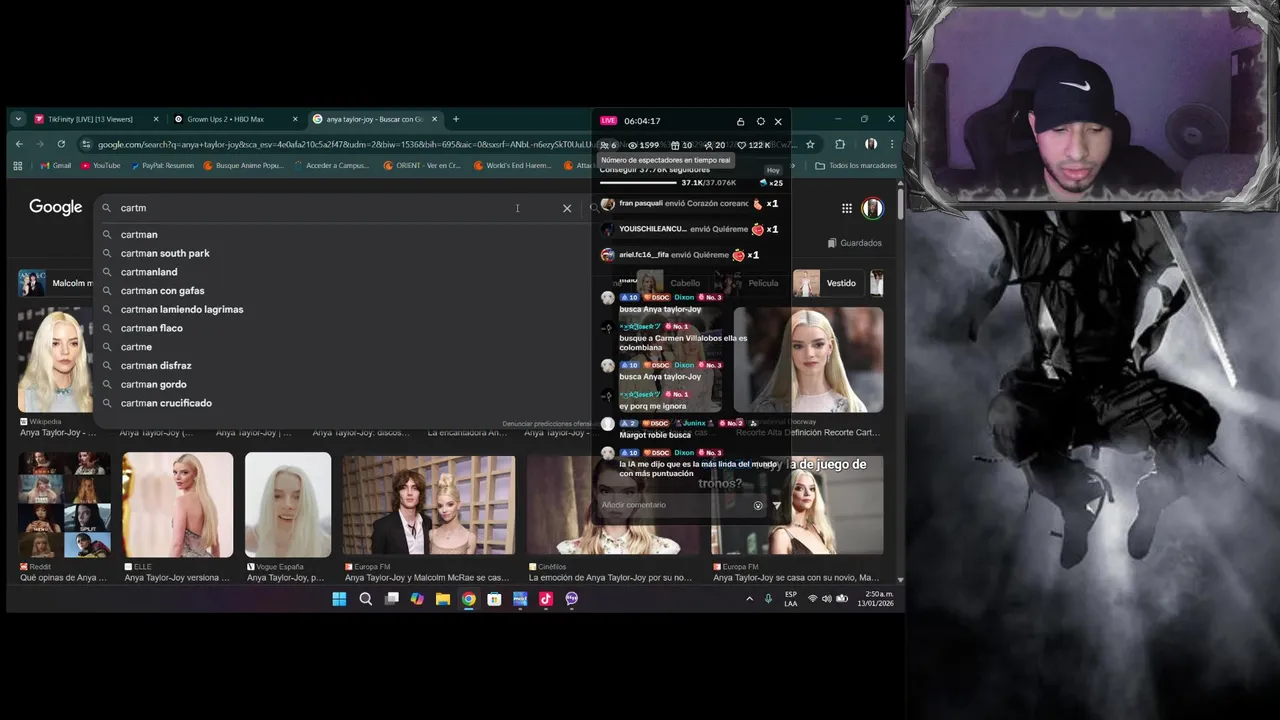1280x720 pixels.
Task: Open the Google apps grid icon
Action: pyautogui.click(x=847, y=208)
